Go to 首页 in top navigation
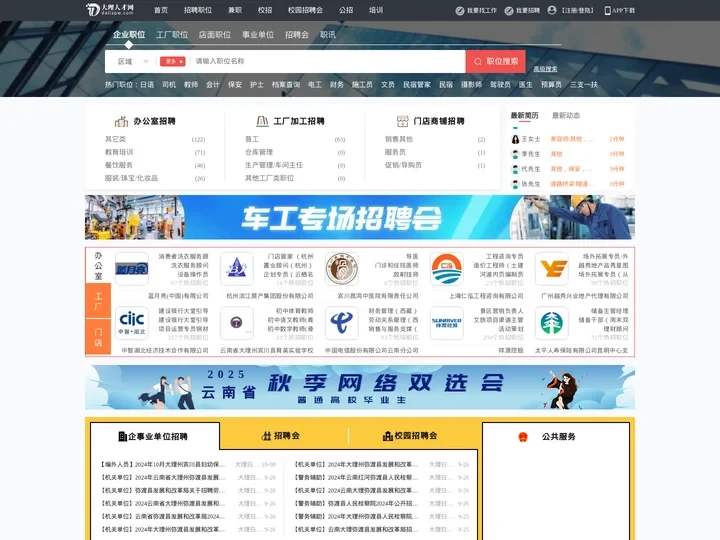The image size is (720, 540). pyautogui.click(x=161, y=10)
